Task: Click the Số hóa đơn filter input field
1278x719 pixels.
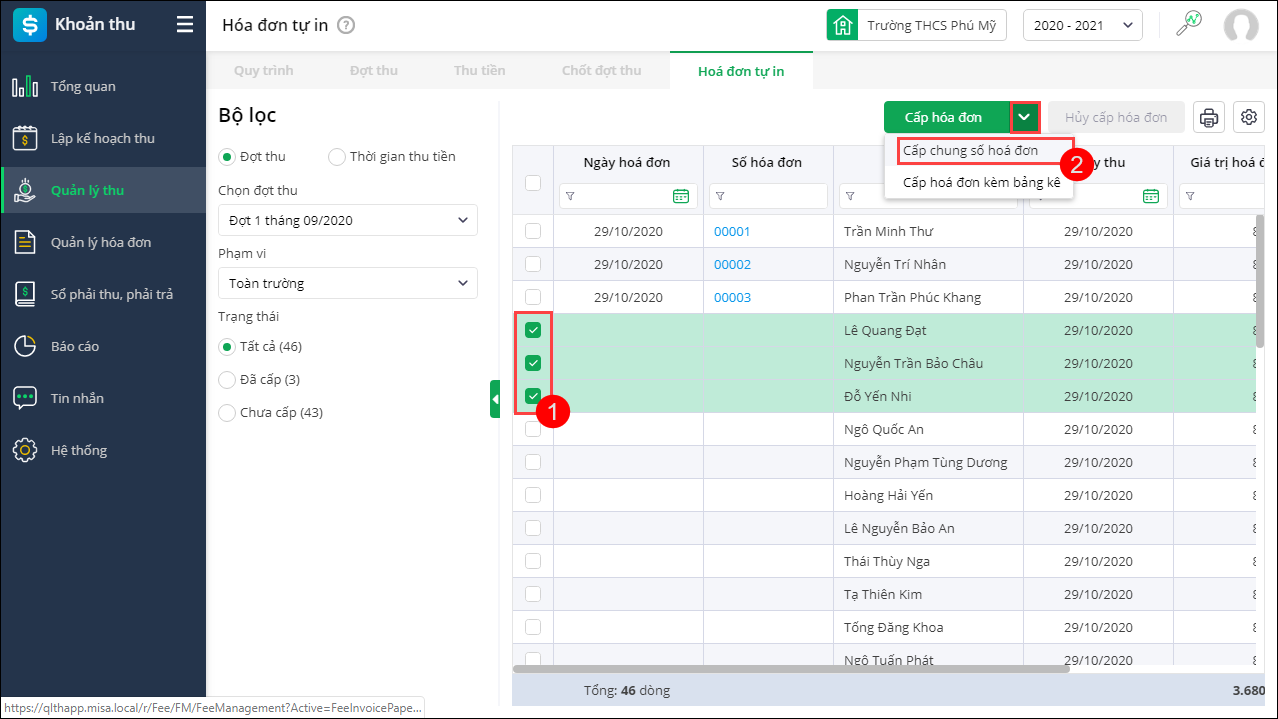Action: pos(768,196)
